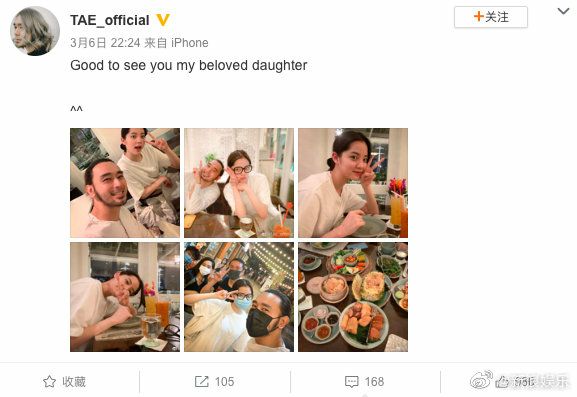The height and width of the screenshot is (397, 577).
Task: Open the TAE_official username link
Action: pos(110,20)
